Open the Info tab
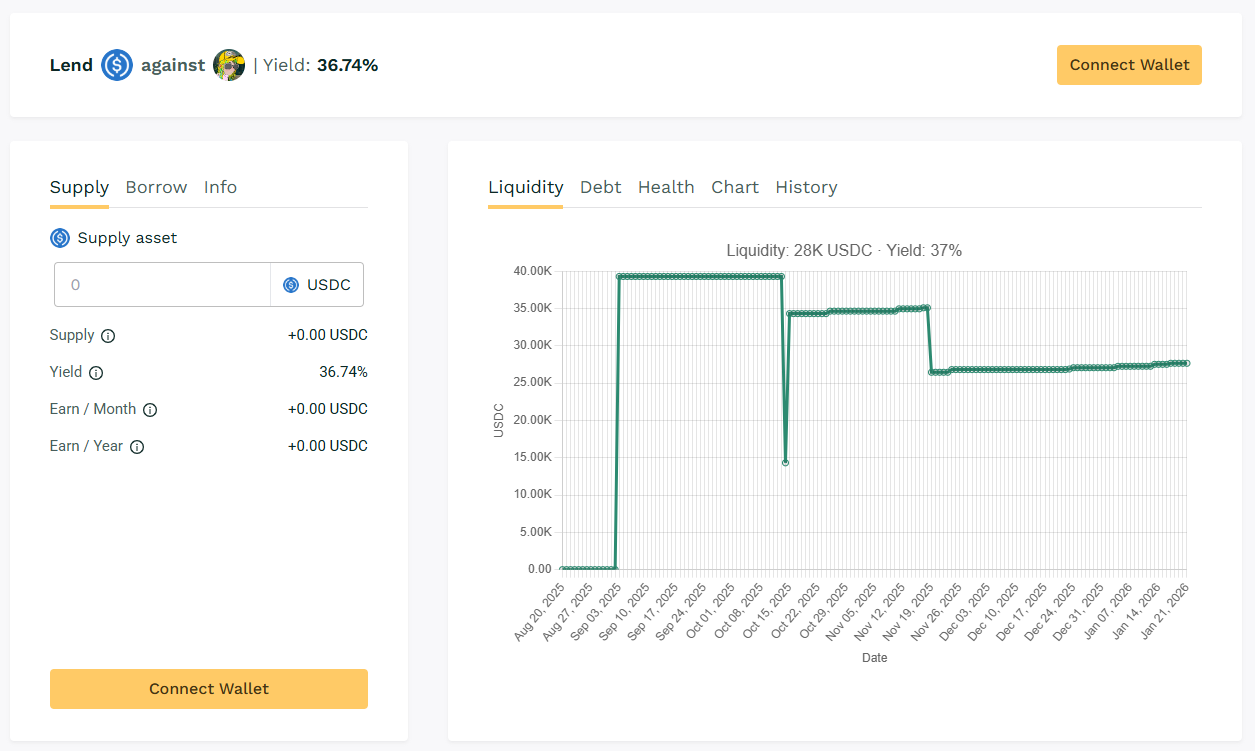 220,187
